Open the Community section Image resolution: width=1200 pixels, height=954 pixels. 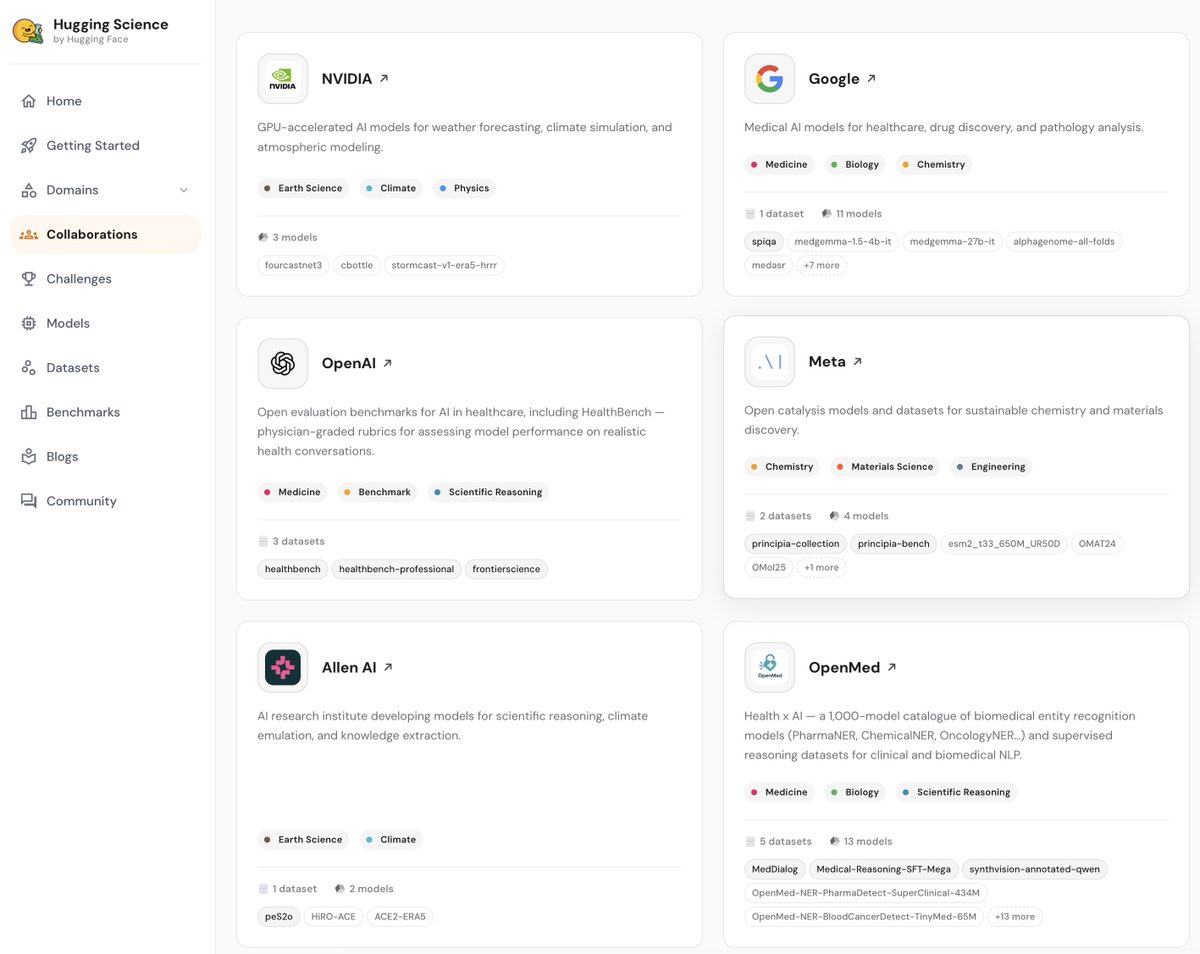click(x=105, y=501)
